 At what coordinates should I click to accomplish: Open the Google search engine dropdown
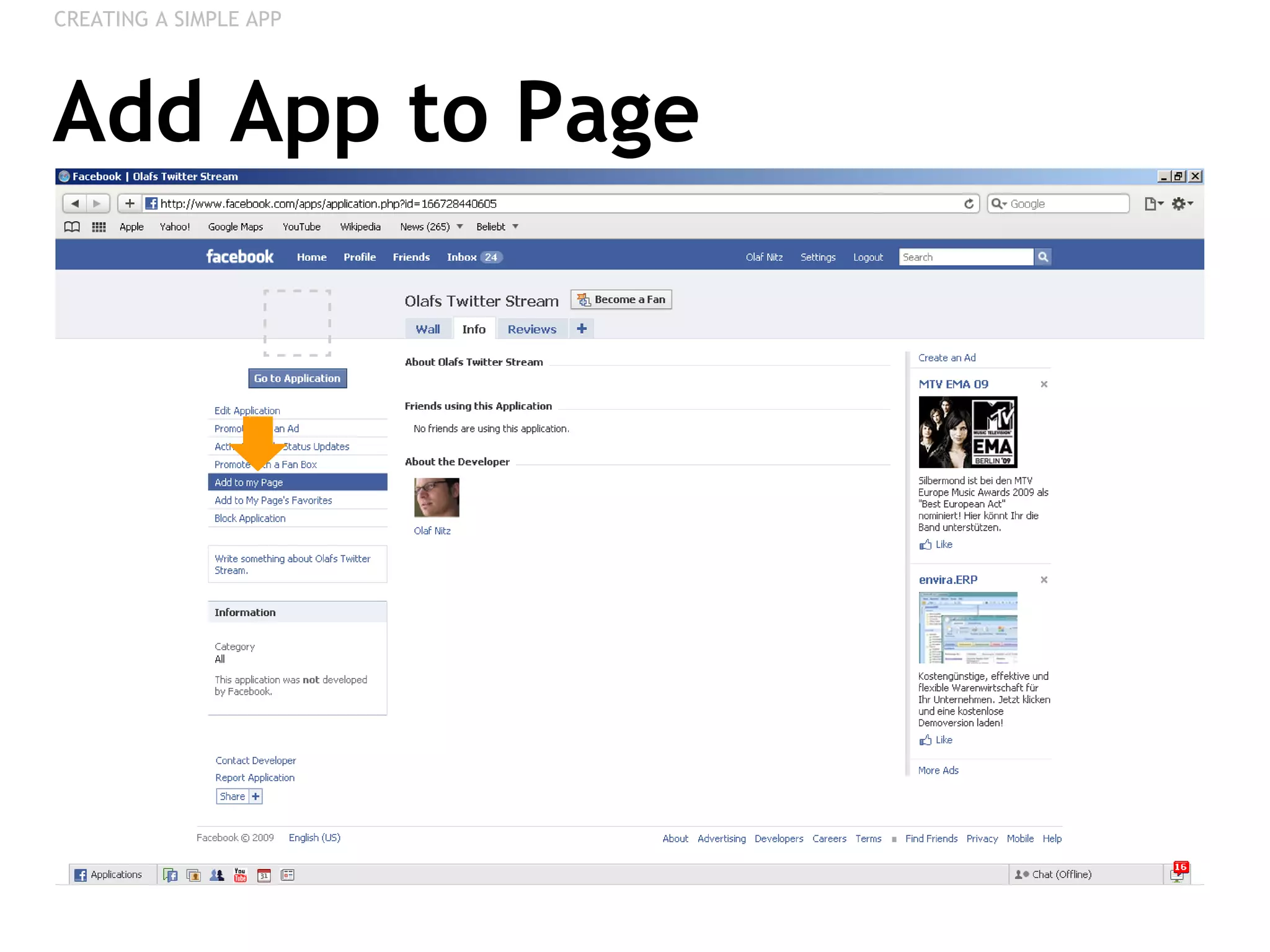(x=999, y=203)
